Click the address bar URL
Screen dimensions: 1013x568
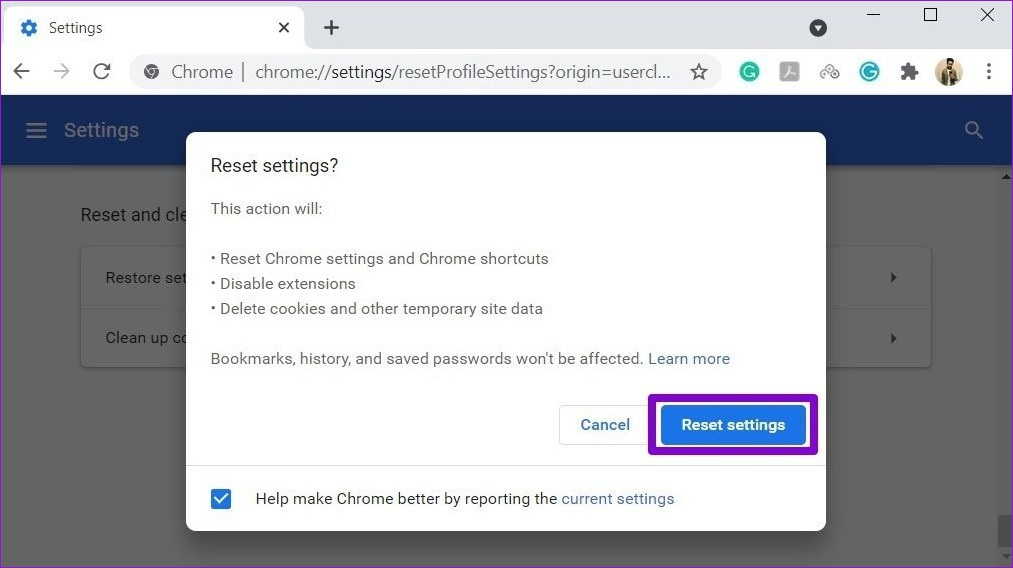(x=463, y=72)
